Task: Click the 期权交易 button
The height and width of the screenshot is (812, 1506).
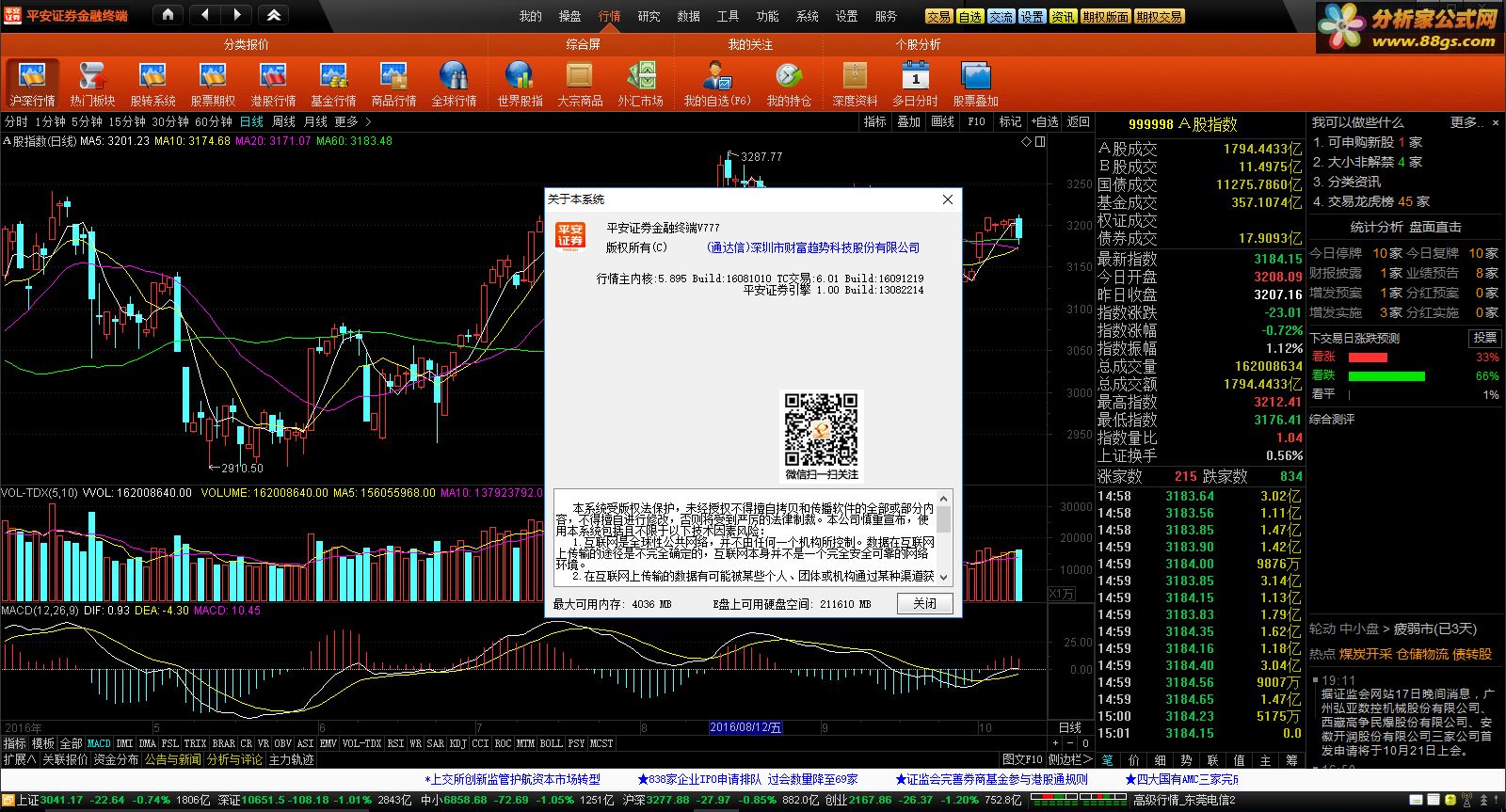Action: coord(1159,17)
